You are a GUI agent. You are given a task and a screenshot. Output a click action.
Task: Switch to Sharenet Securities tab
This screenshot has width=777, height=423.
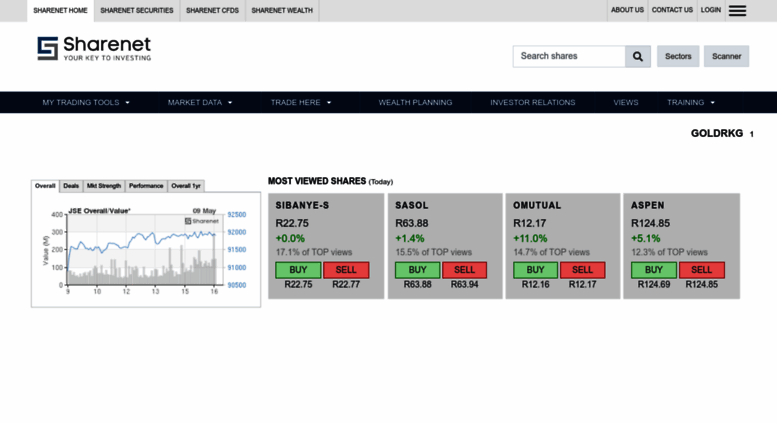[137, 10]
